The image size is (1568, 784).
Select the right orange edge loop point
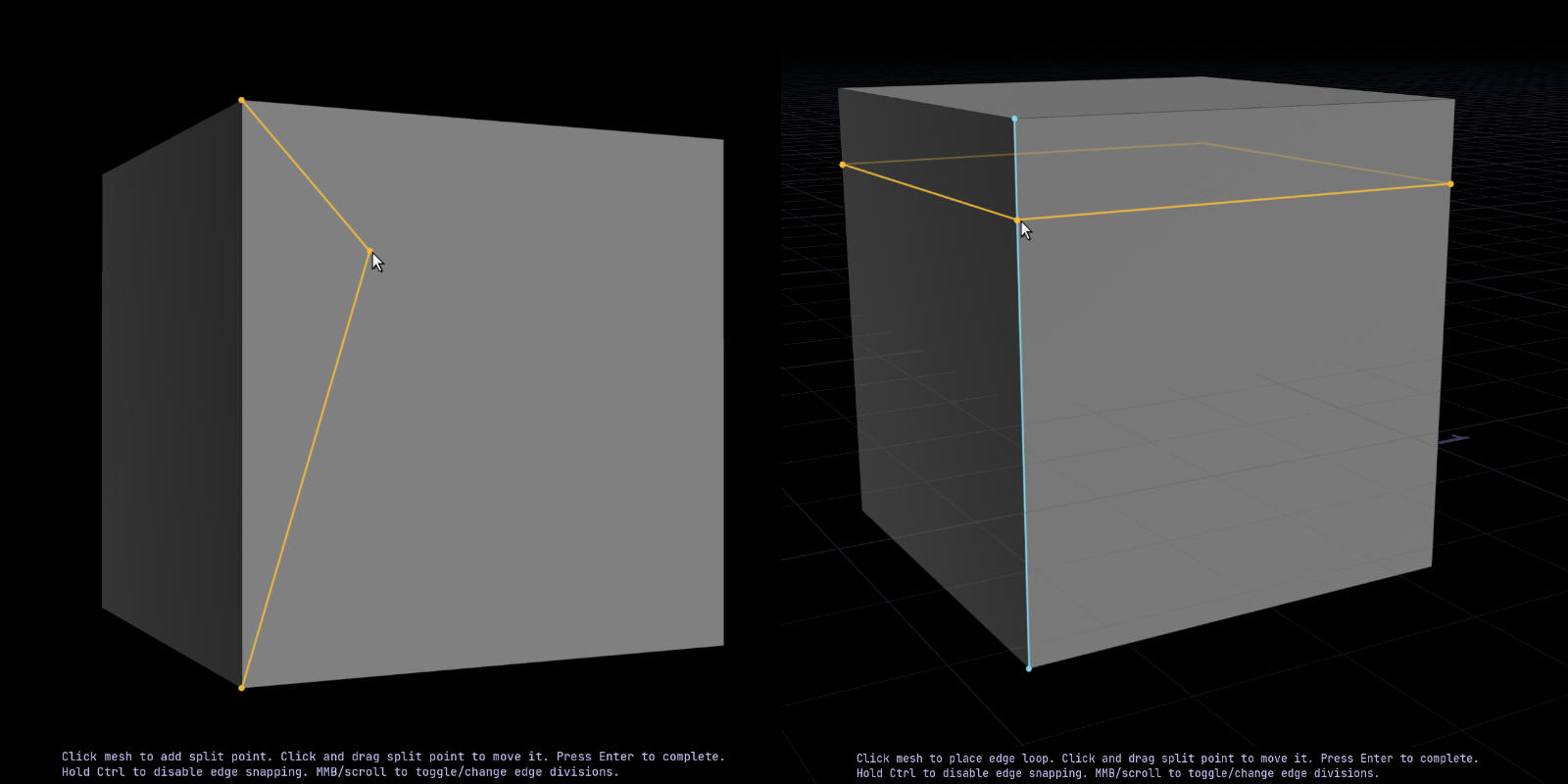pyautogui.click(x=1450, y=184)
